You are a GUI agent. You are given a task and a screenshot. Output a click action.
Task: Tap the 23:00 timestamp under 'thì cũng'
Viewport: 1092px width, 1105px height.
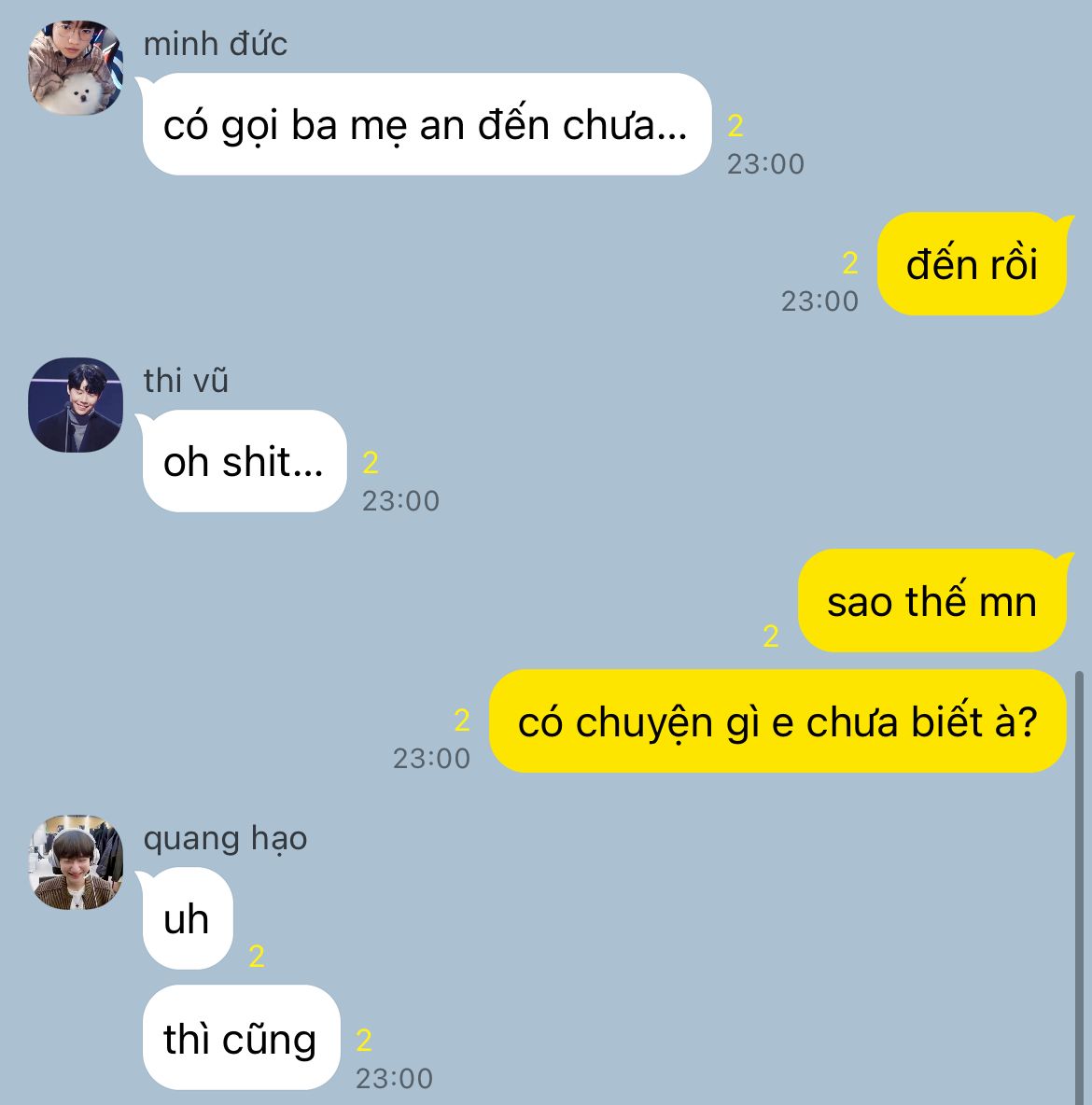coord(394,1078)
